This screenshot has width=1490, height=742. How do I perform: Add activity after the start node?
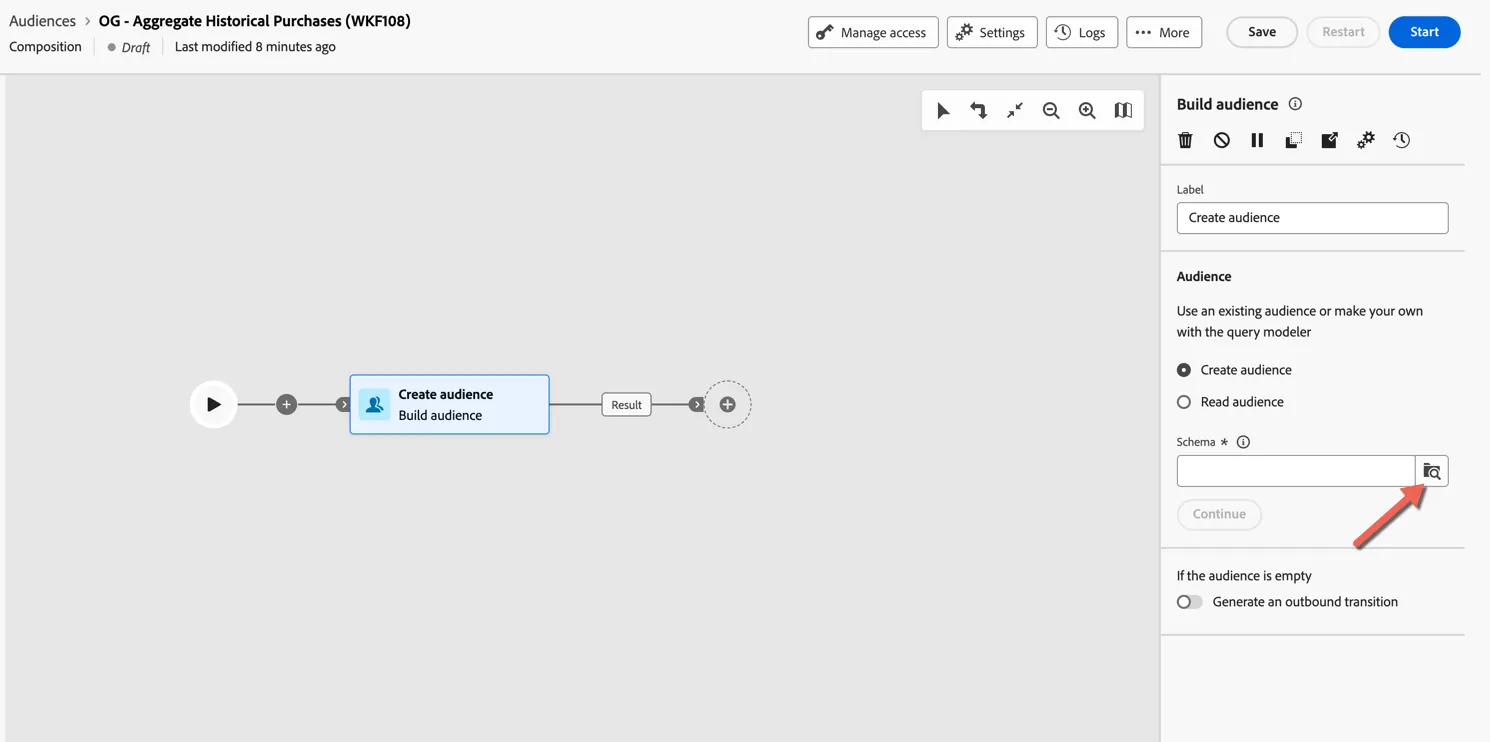(x=286, y=404)
